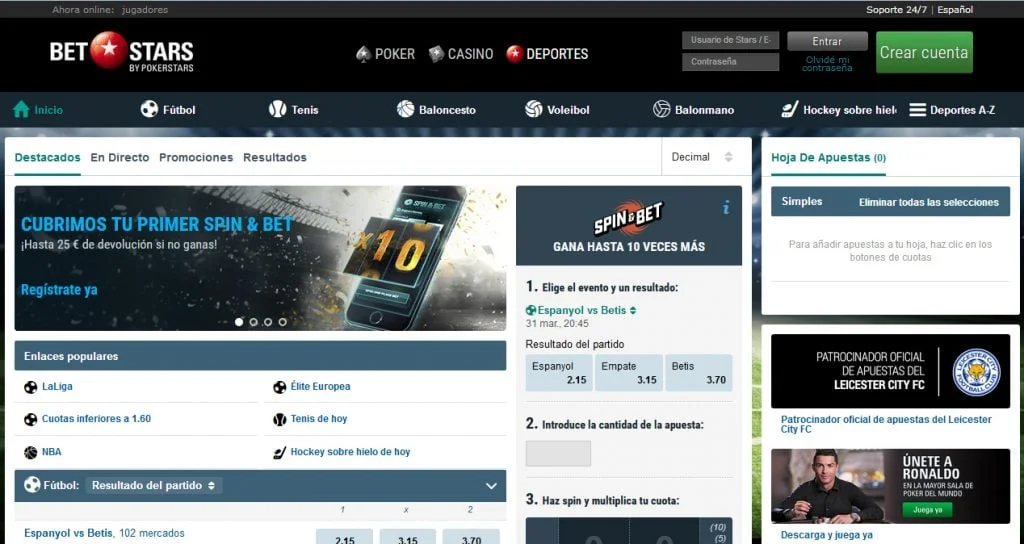Click Eliminar todas las selecciones
The height and width of the screenshot is (544, 1024).
click(x=929, y=202)
